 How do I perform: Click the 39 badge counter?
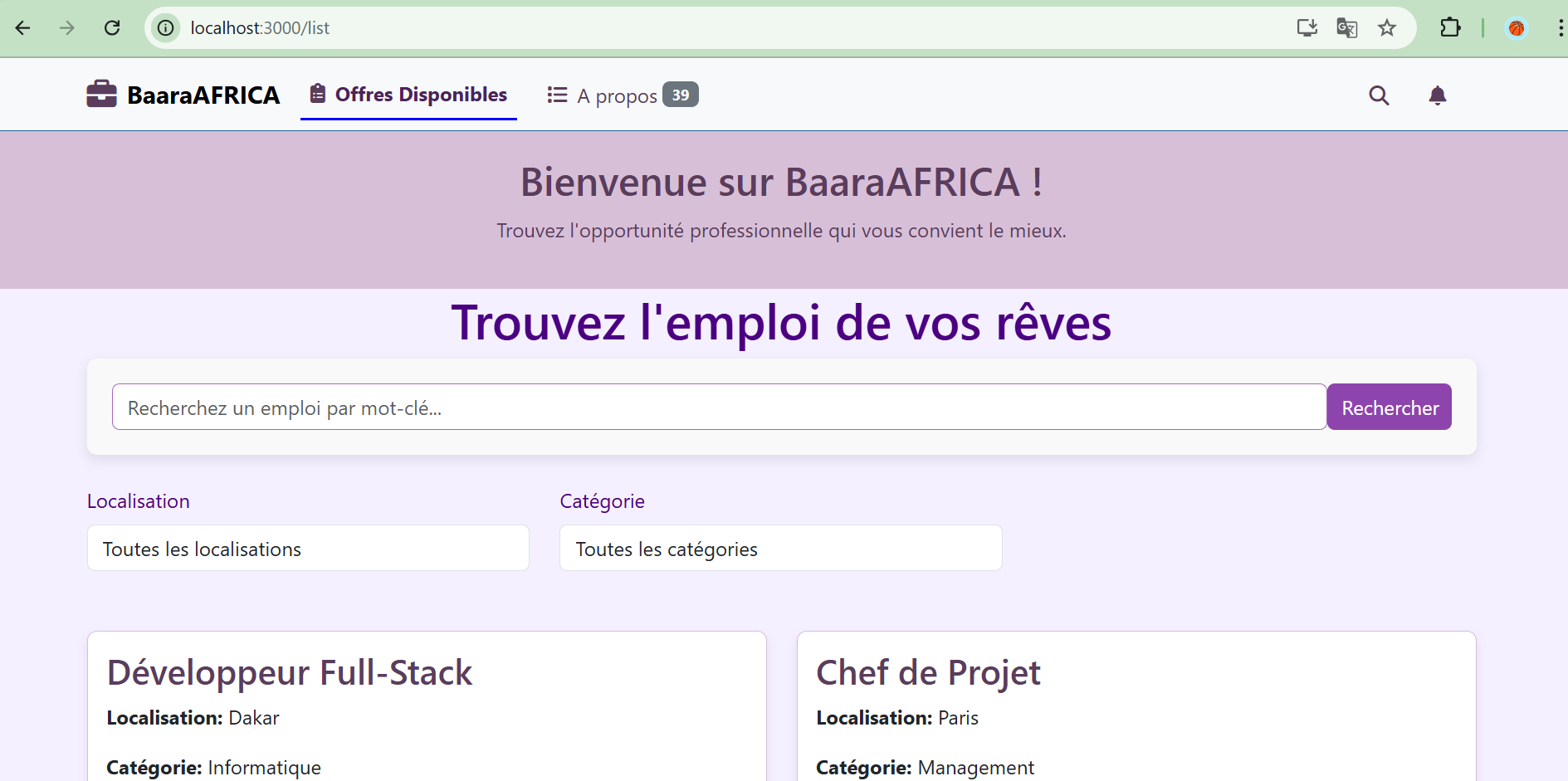(681, 95)
